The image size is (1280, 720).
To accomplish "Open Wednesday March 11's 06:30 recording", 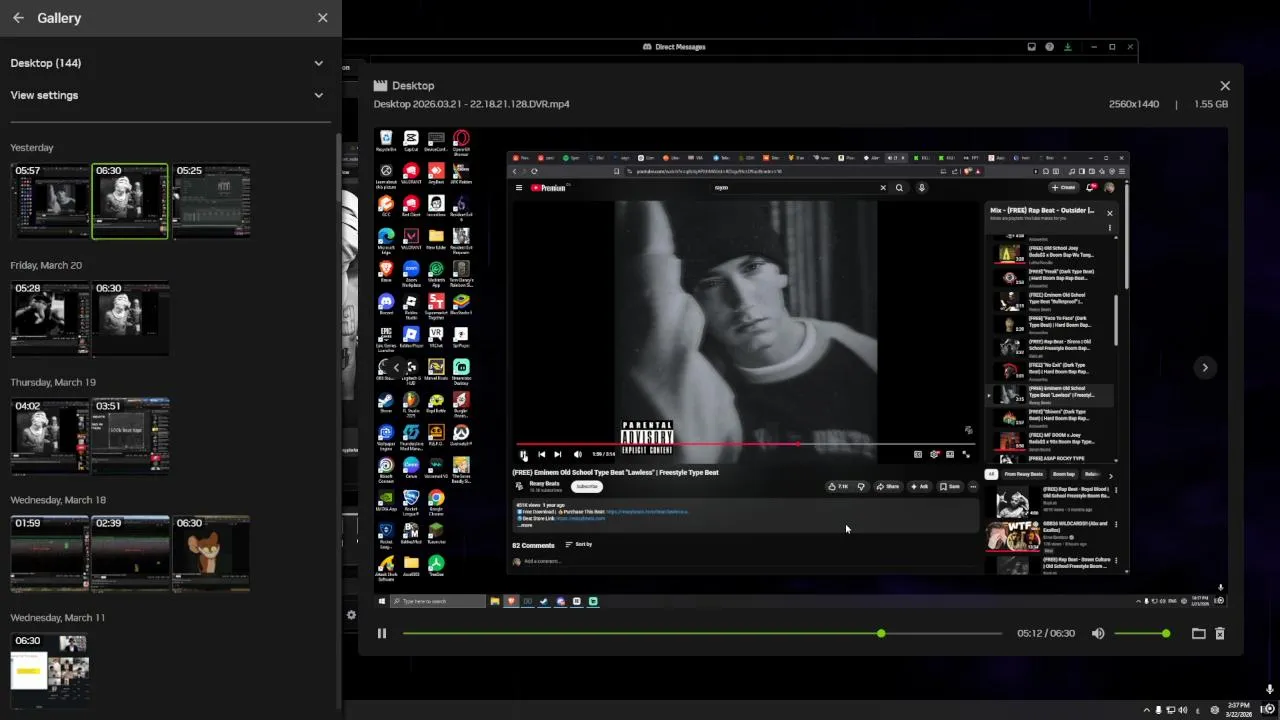I will coord(50,670).
